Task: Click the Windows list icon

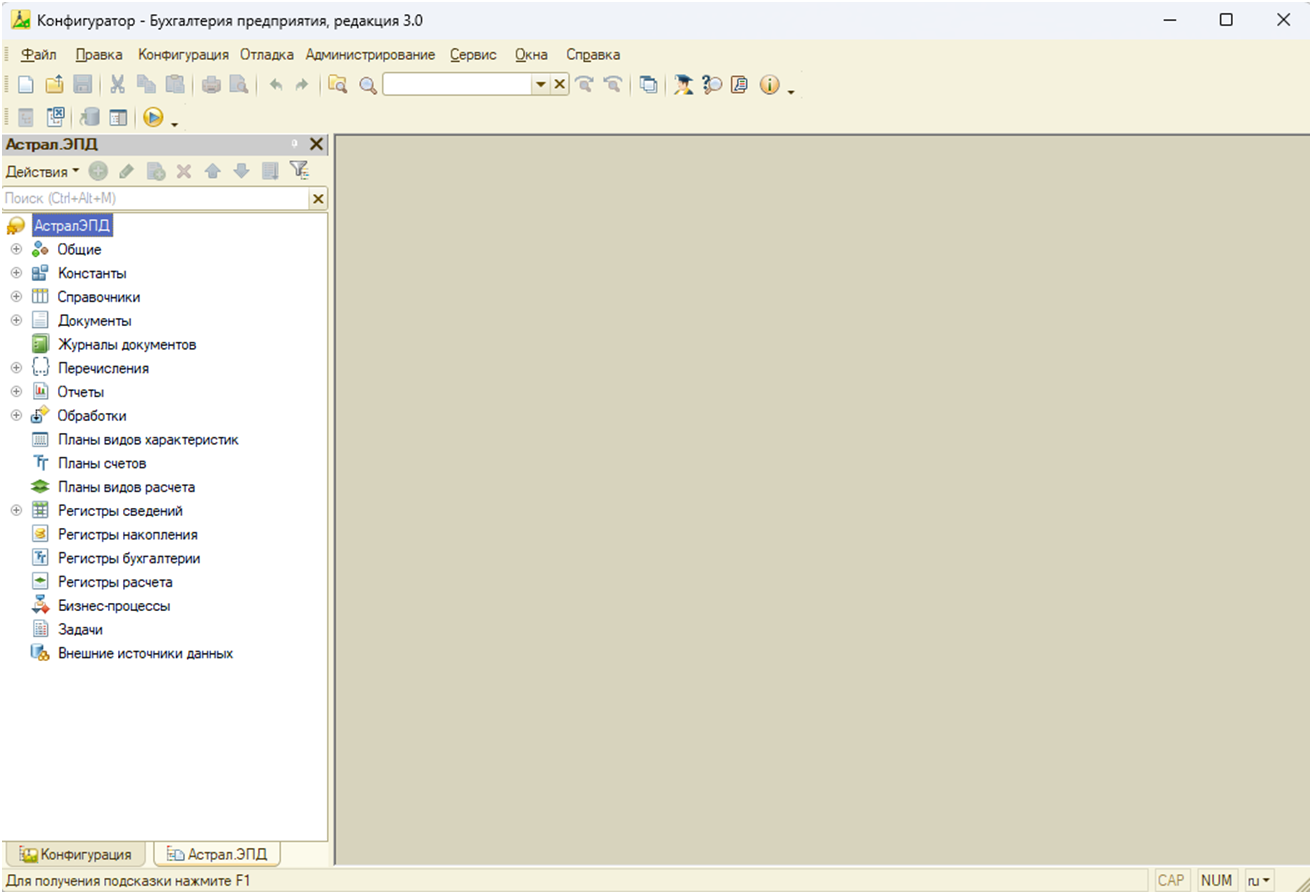Action: (649, 86)
